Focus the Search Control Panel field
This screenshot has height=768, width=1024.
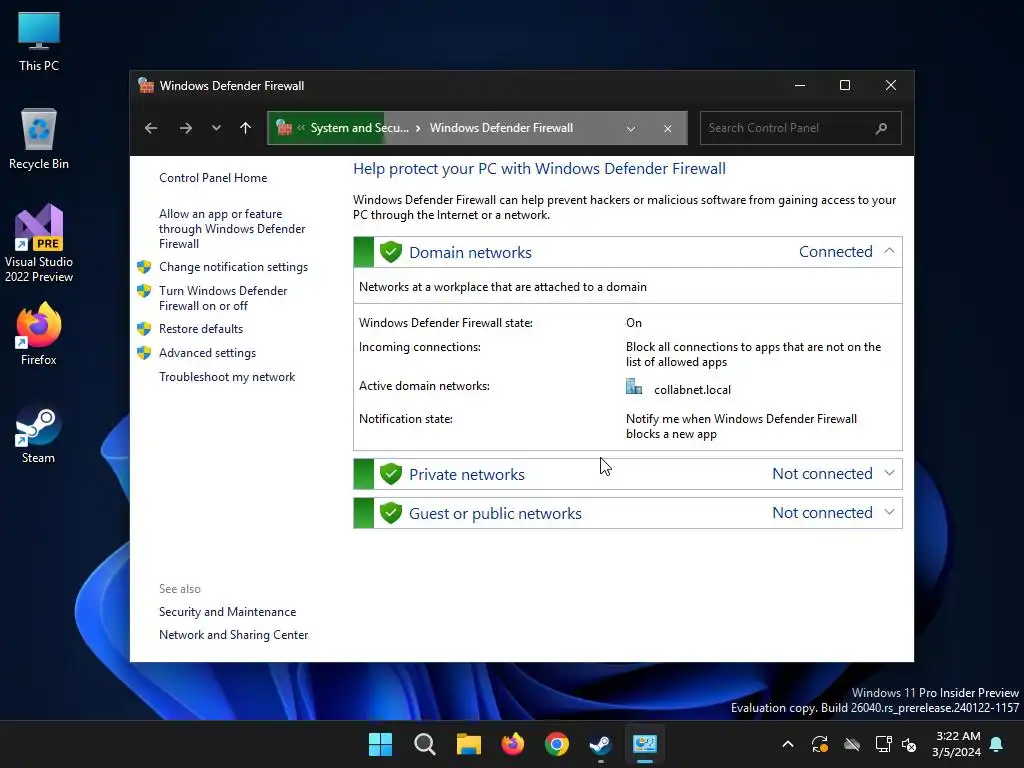click(801, 128)
